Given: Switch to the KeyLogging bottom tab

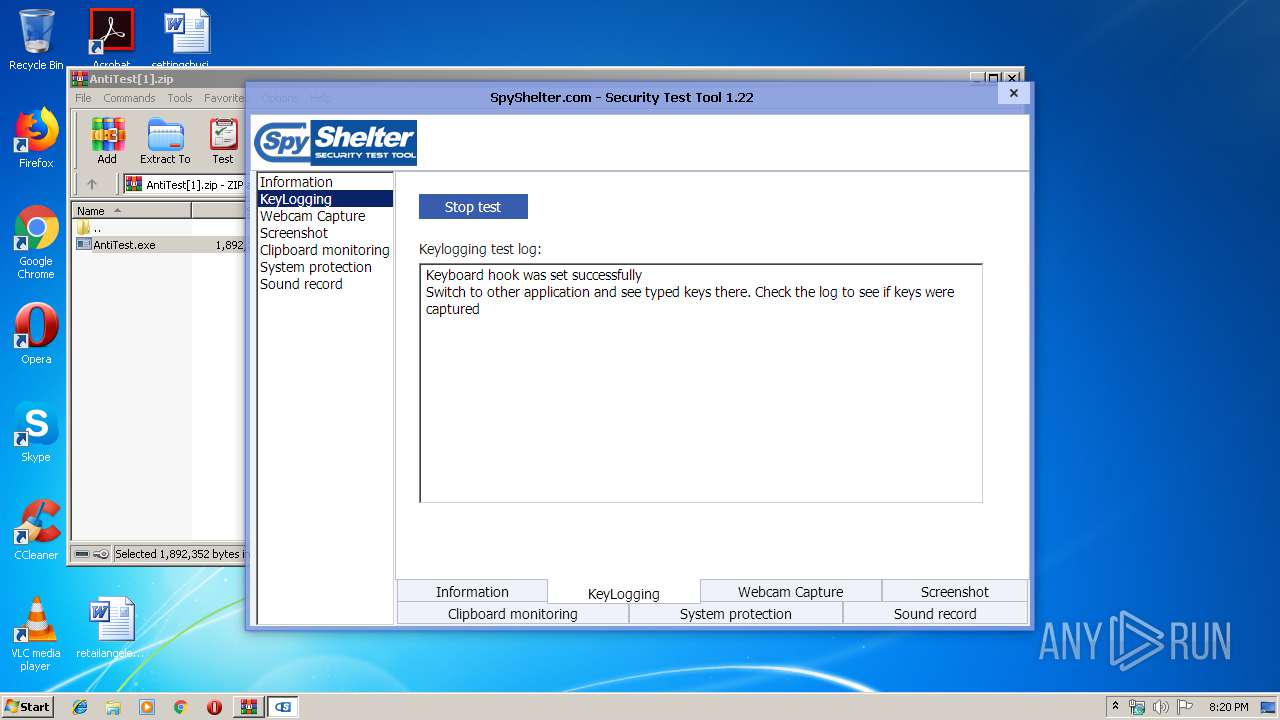Looking at the screenshot, I should click(624, 593).
